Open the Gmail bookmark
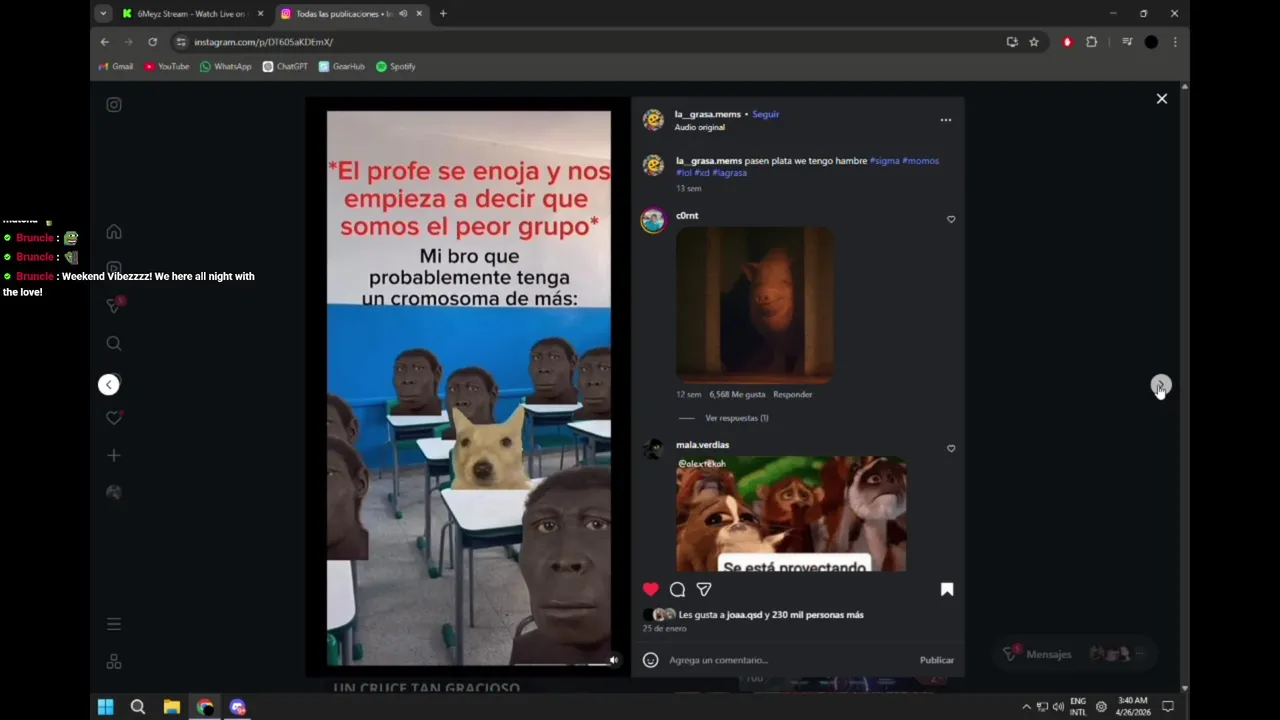The height and width of the screenshot is (720, 1280). [116, 67]
